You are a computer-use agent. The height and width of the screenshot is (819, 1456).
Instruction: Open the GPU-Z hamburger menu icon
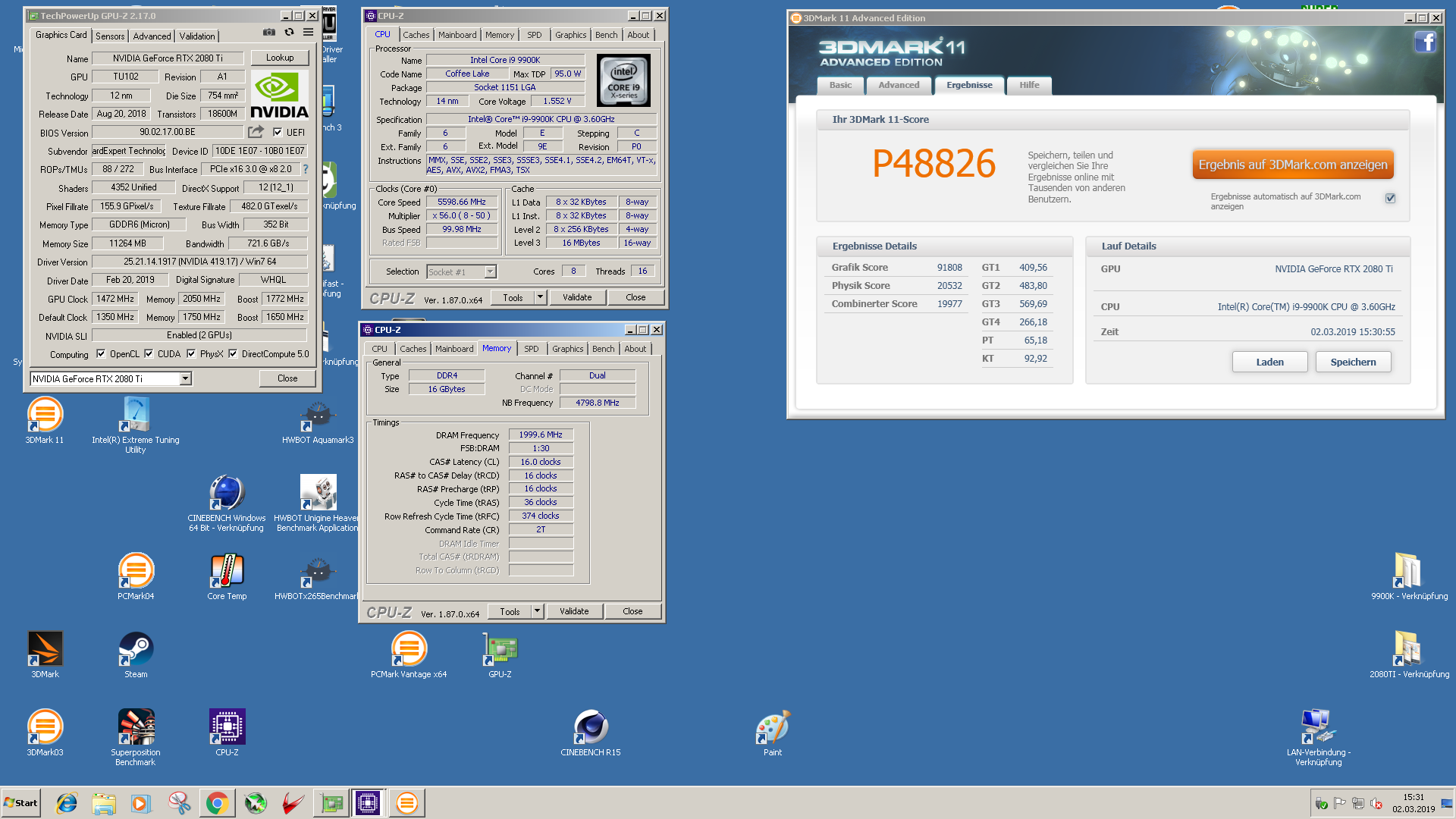click(x=308, y=33)
